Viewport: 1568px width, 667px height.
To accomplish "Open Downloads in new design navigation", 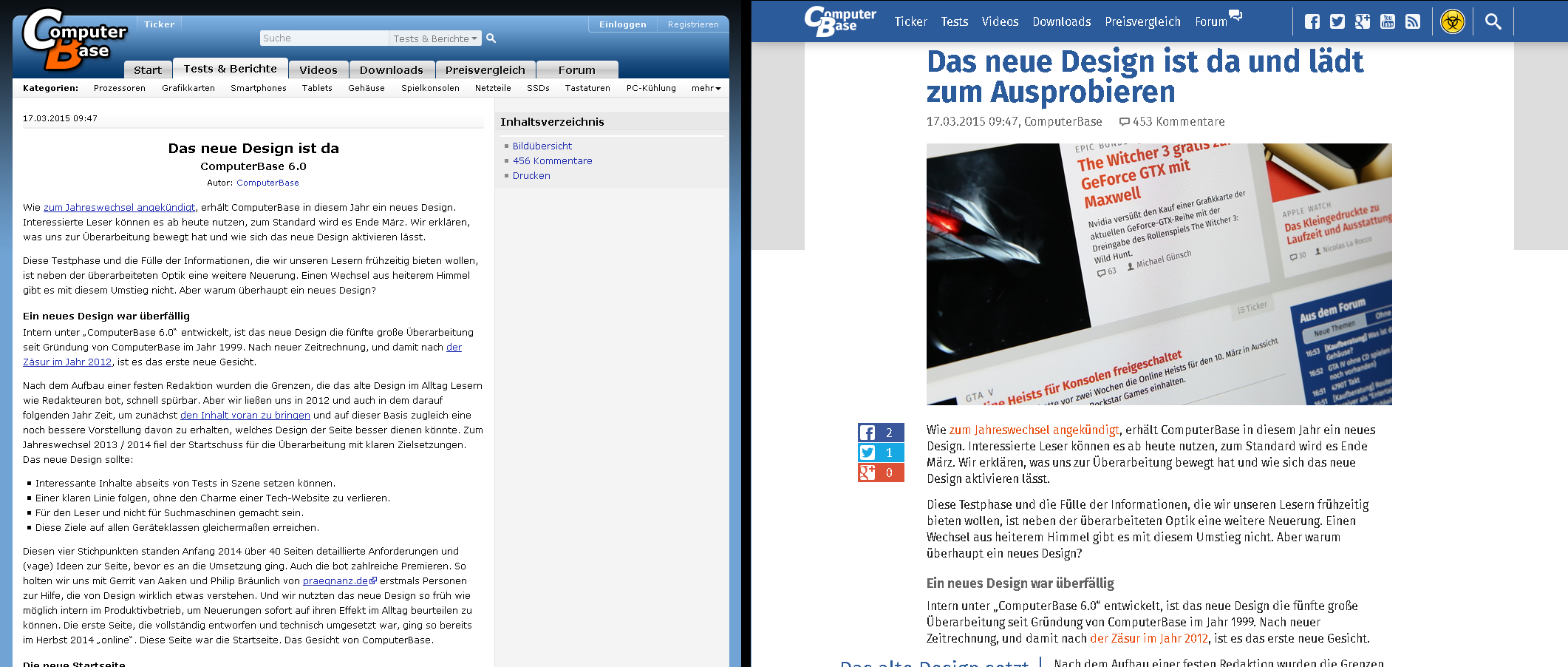I will click(x=1062, y=22).
